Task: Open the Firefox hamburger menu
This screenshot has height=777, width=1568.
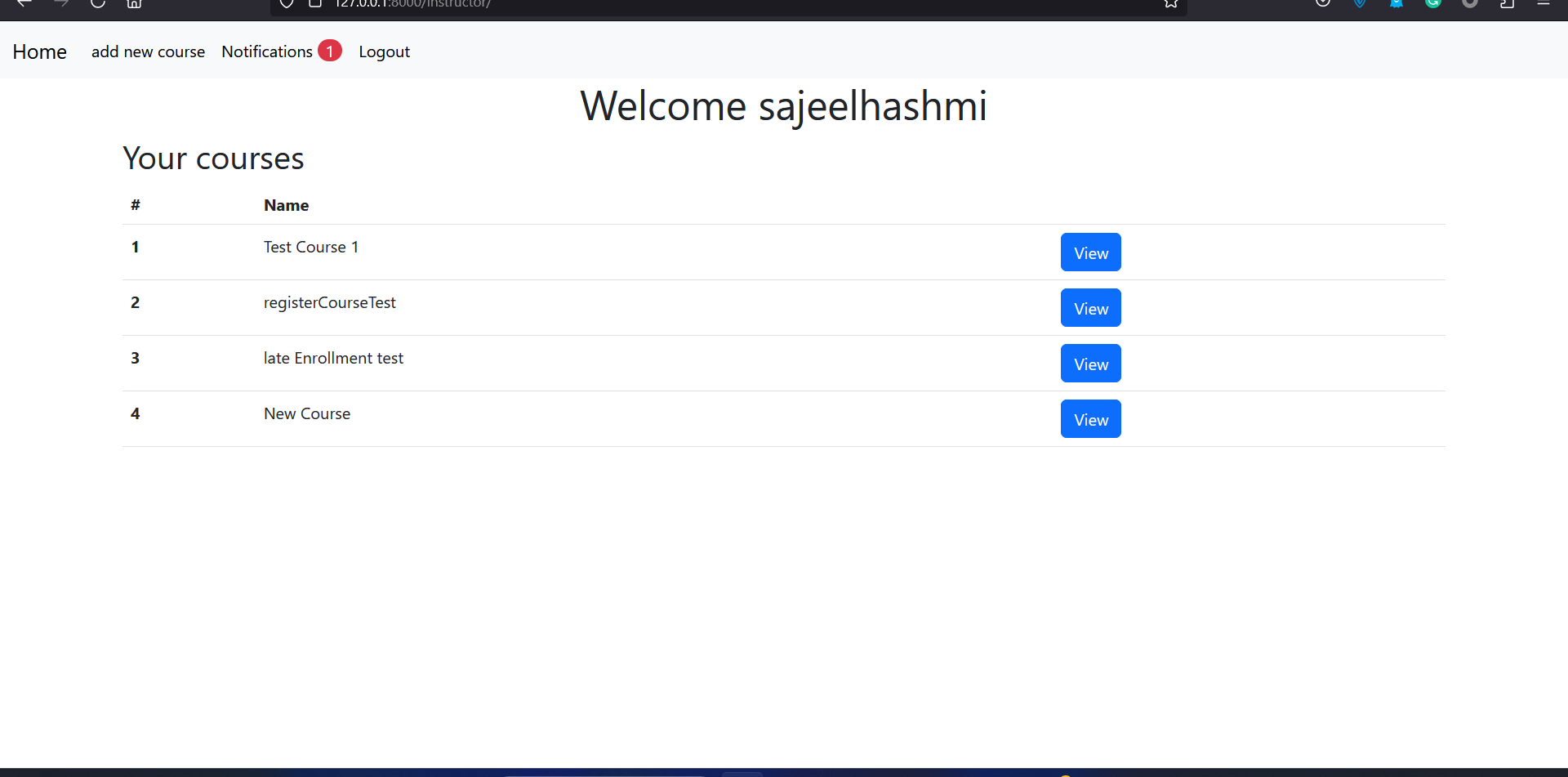Action: coord(1543,3)
